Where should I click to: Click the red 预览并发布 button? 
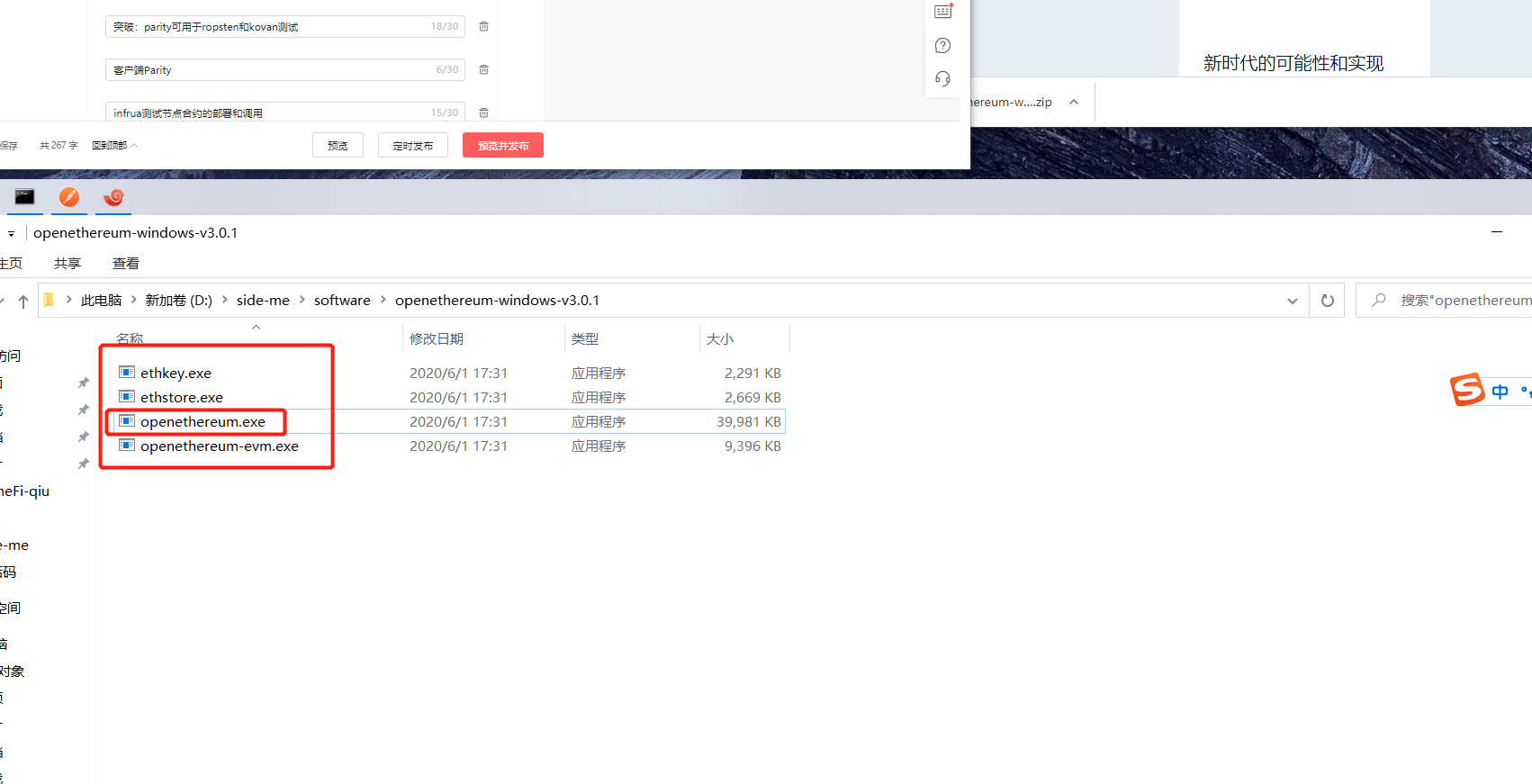click(503, 145)
